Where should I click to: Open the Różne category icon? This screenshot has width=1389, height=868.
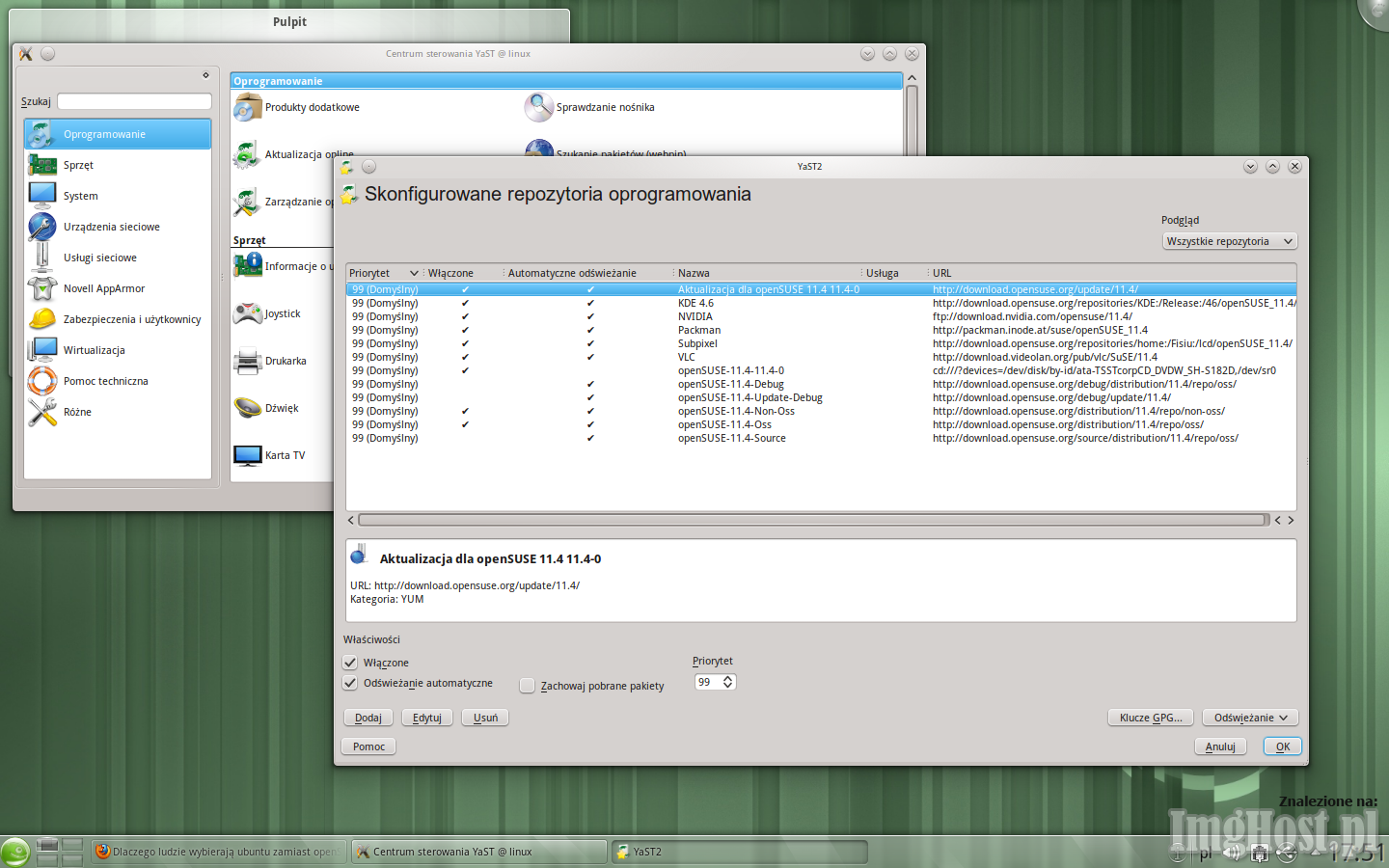(x=42, y=412)
